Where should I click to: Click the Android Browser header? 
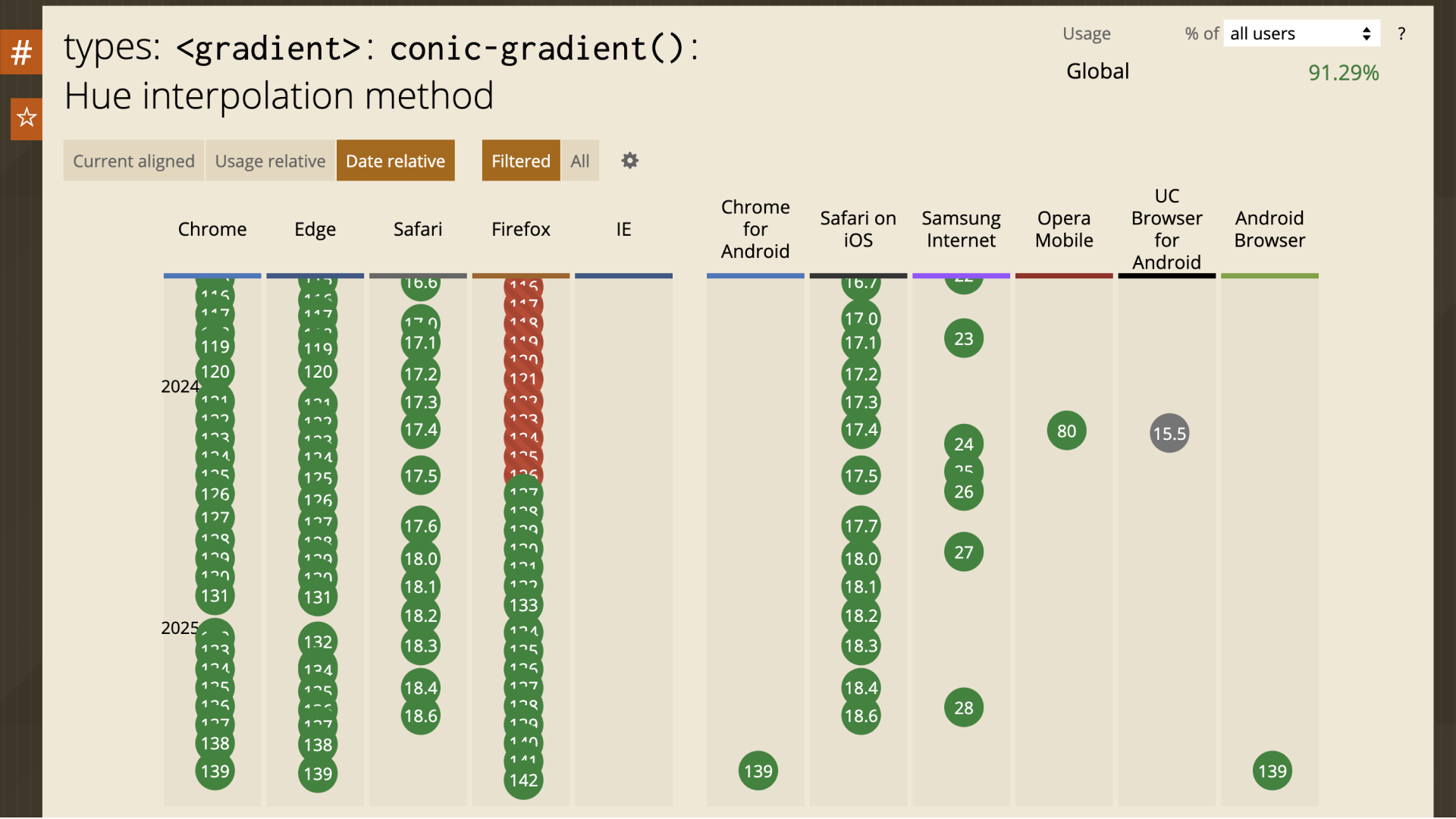coord(1269,229)
